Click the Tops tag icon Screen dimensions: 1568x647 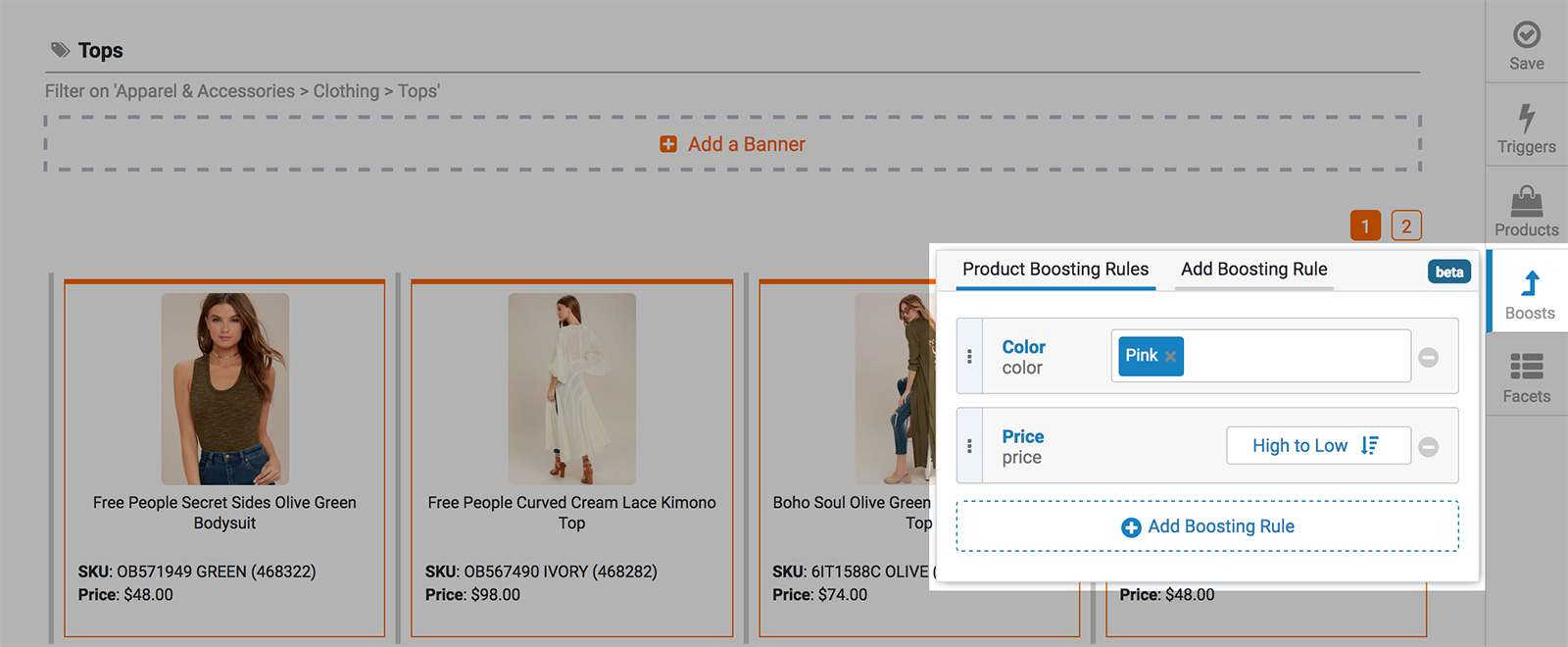pos(61,50)
